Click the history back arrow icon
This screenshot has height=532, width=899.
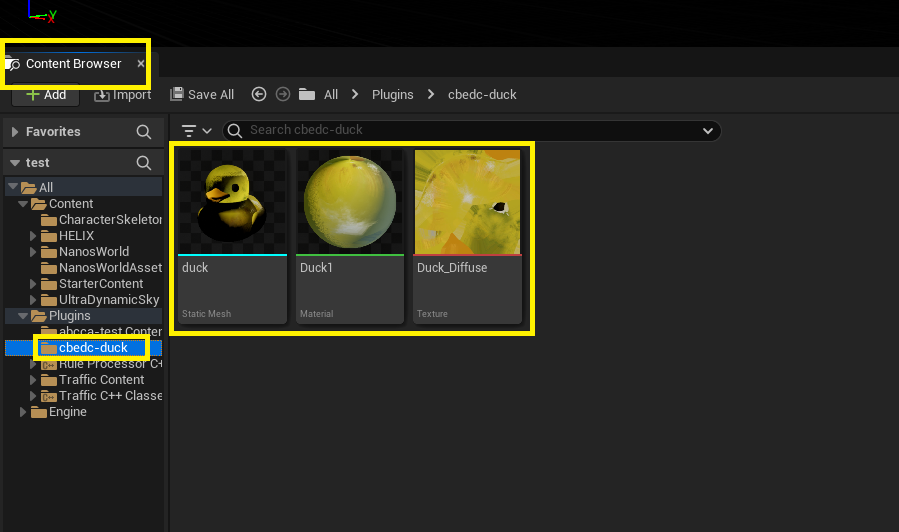pyautogui.click(x=259, y=94)
